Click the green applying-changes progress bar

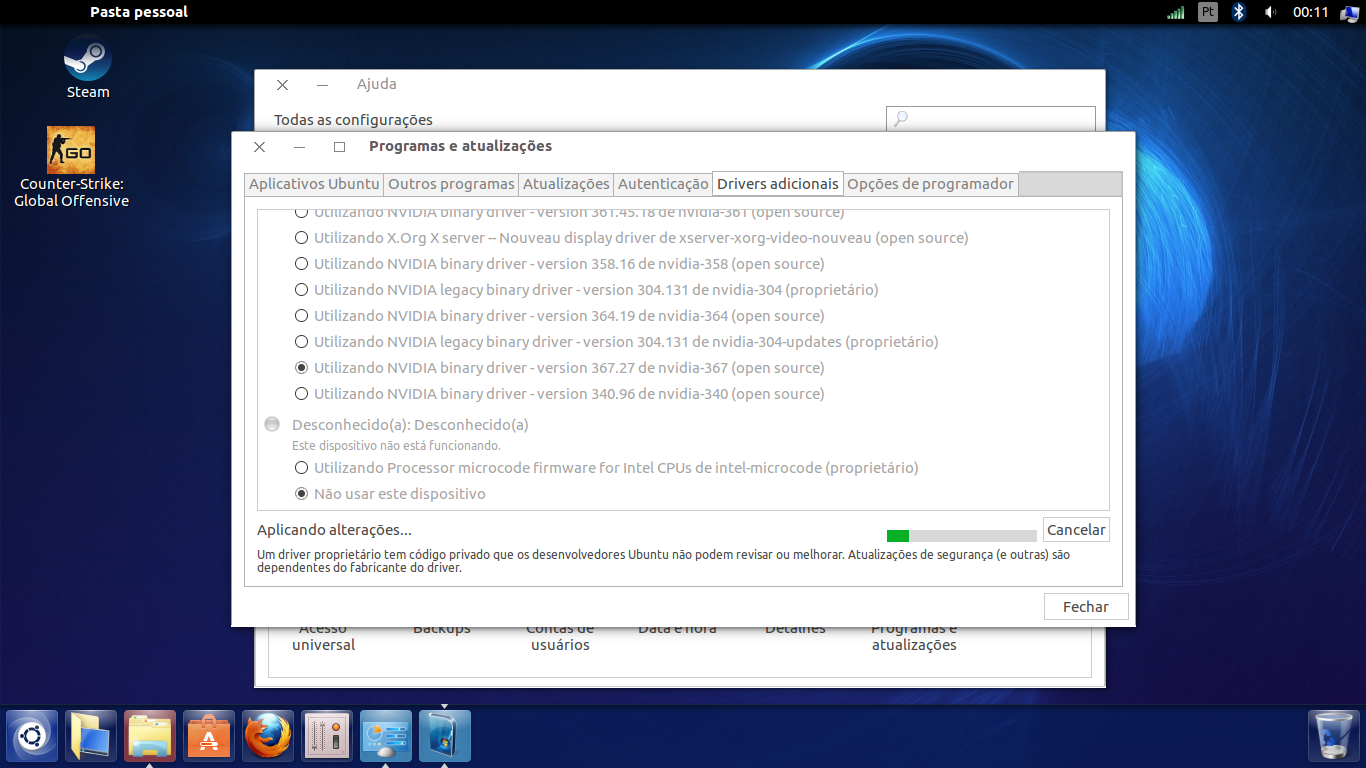click(961, 536)
